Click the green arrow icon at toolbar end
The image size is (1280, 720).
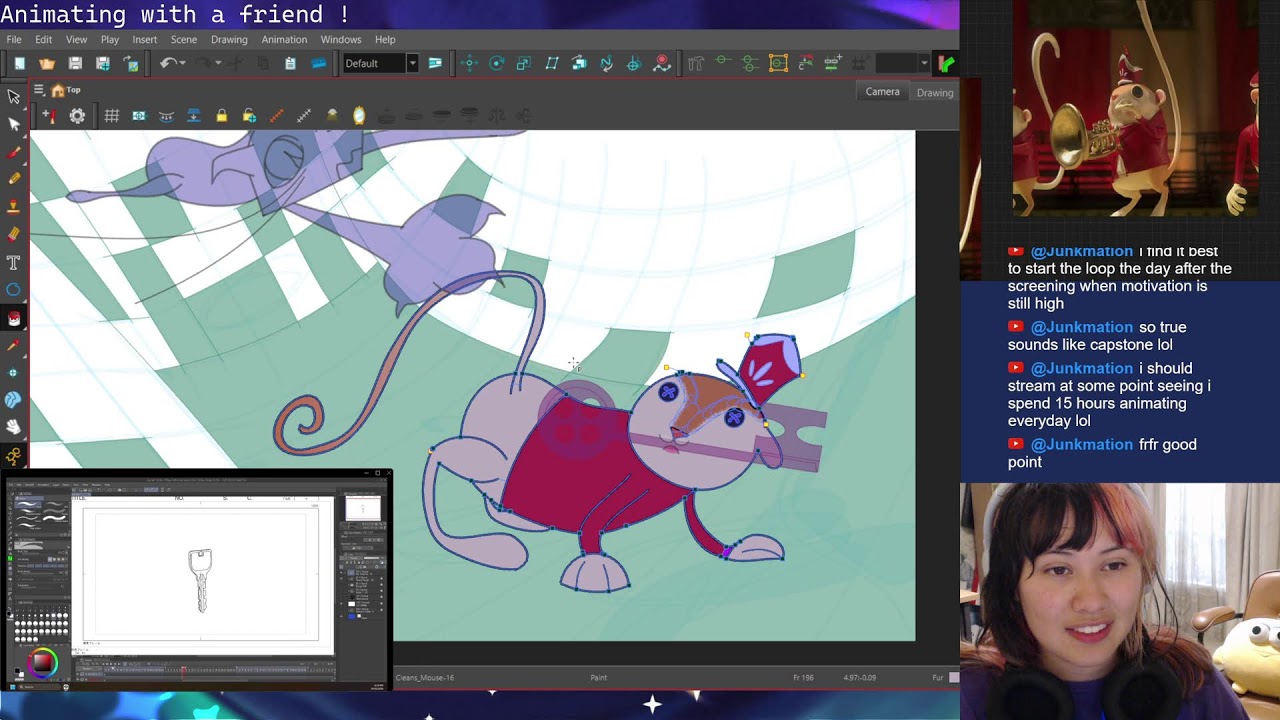click(x=946, y=63)
